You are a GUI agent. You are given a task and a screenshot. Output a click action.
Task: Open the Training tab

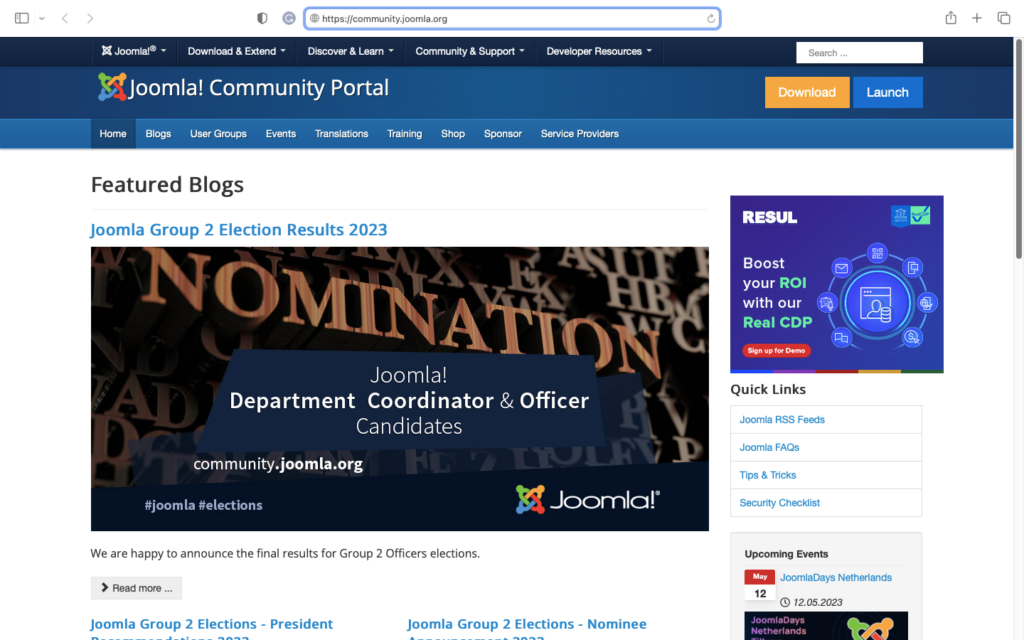point(404,134)
